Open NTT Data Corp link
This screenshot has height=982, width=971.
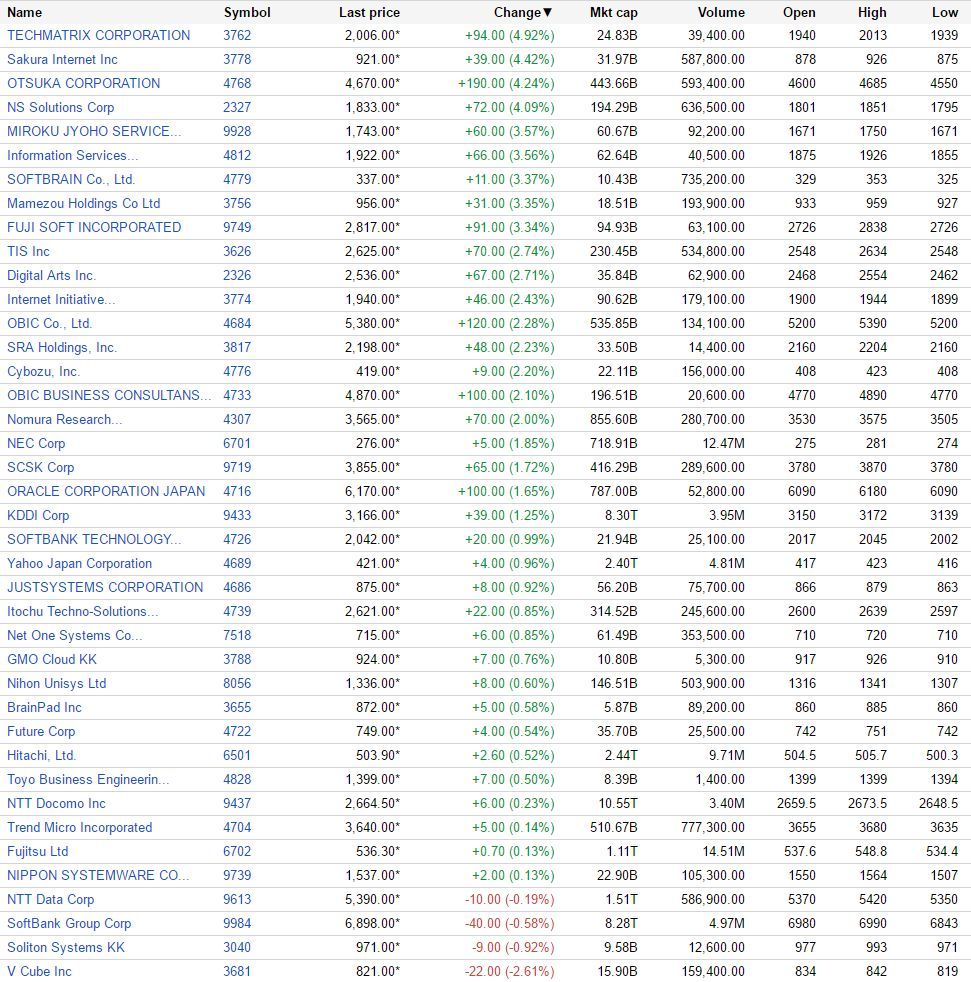[x=50, y=900]
